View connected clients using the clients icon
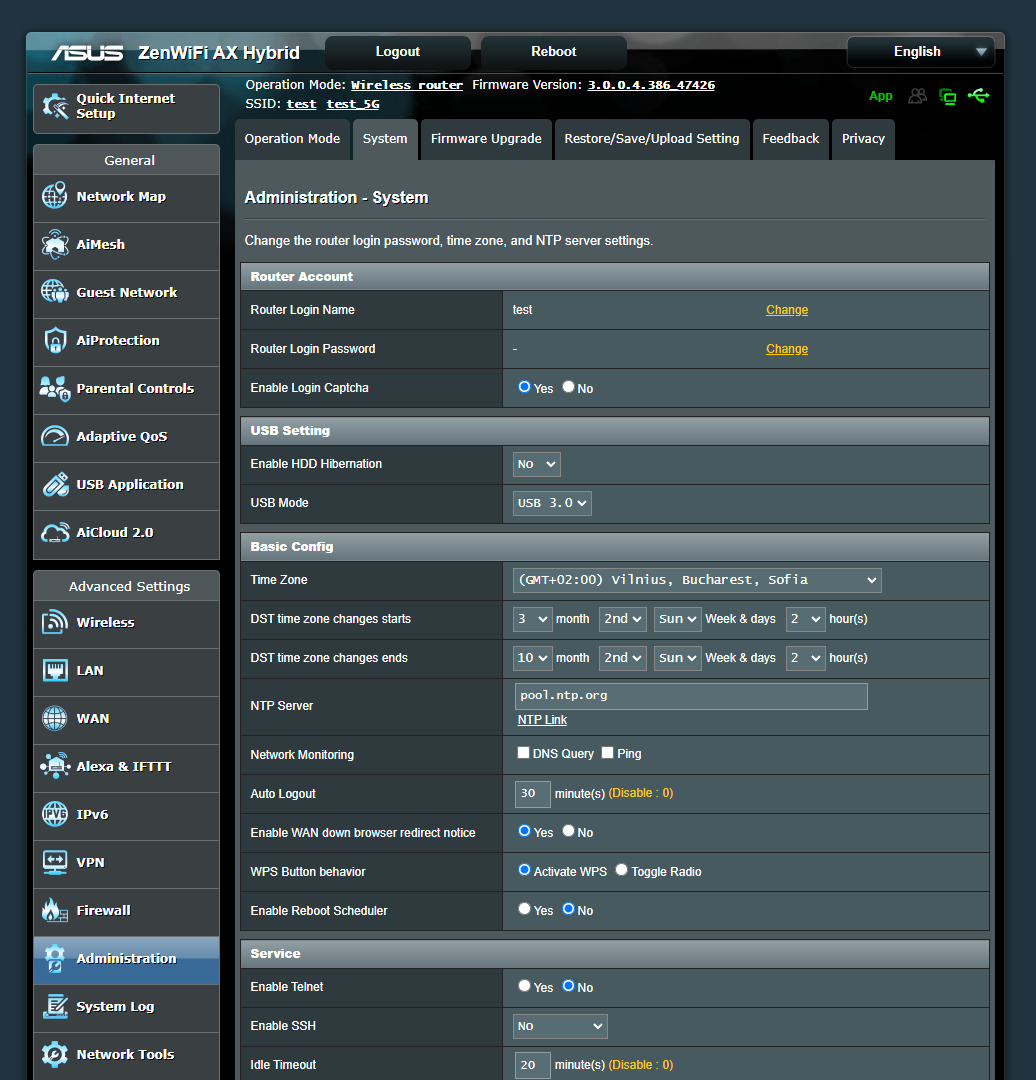The height and width of the screenshot is (1080, 1036). point(918,96)
